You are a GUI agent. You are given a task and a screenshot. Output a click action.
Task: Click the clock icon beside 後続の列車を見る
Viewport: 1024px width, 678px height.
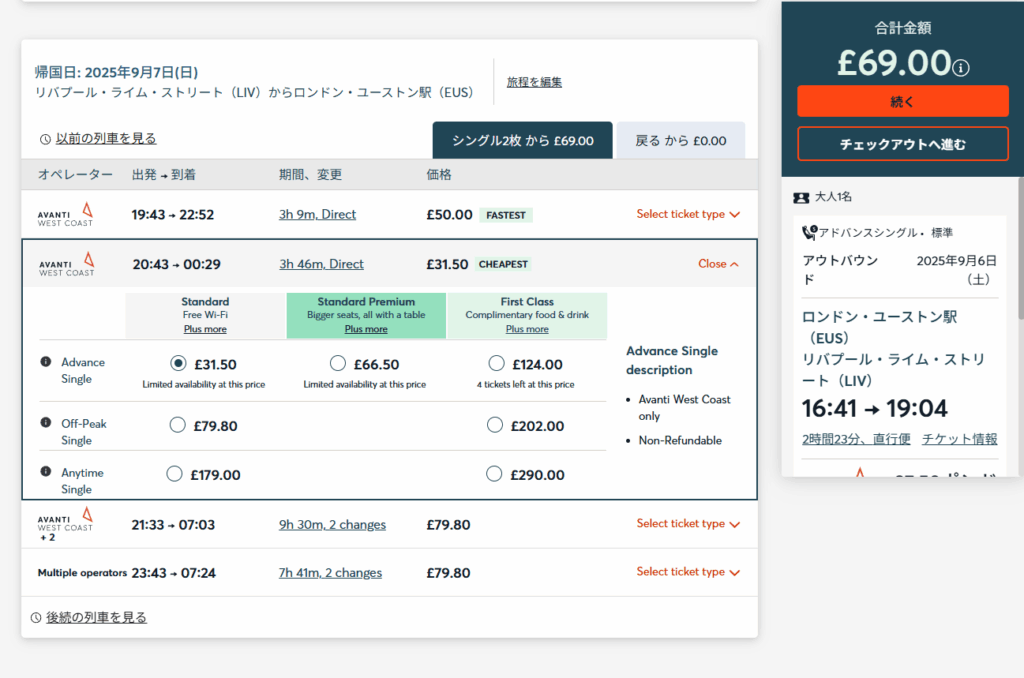point(36,618)
